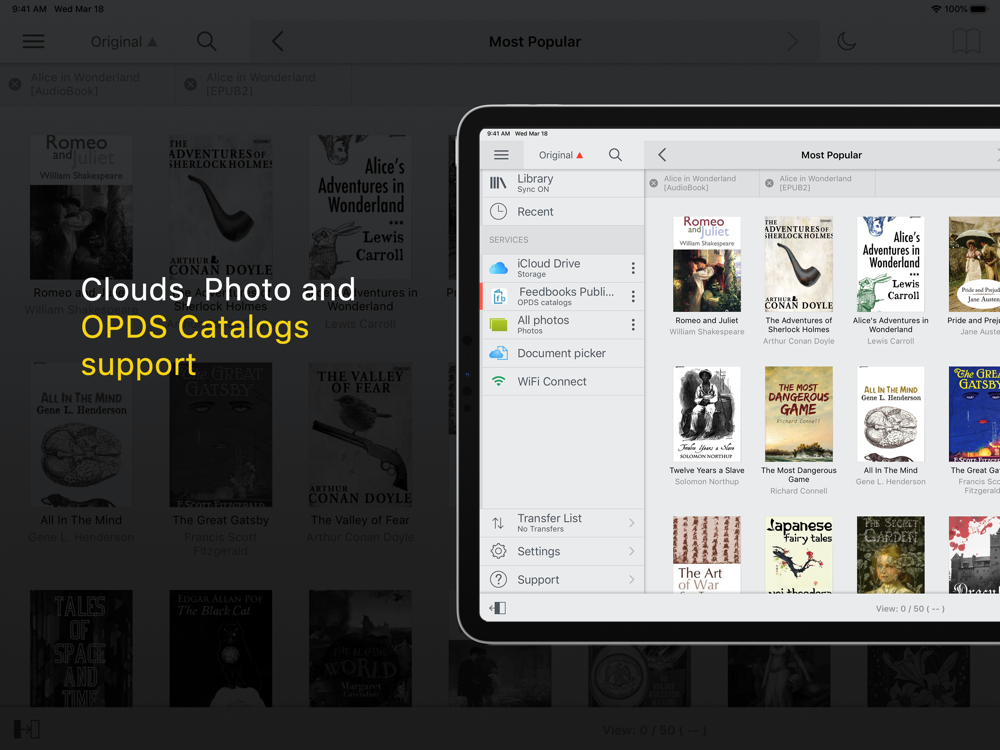This screenshot has height=750, width=1000.
Task: Close background Alice in Wonderland [EPUB2] tab
Action: point(190,84)
